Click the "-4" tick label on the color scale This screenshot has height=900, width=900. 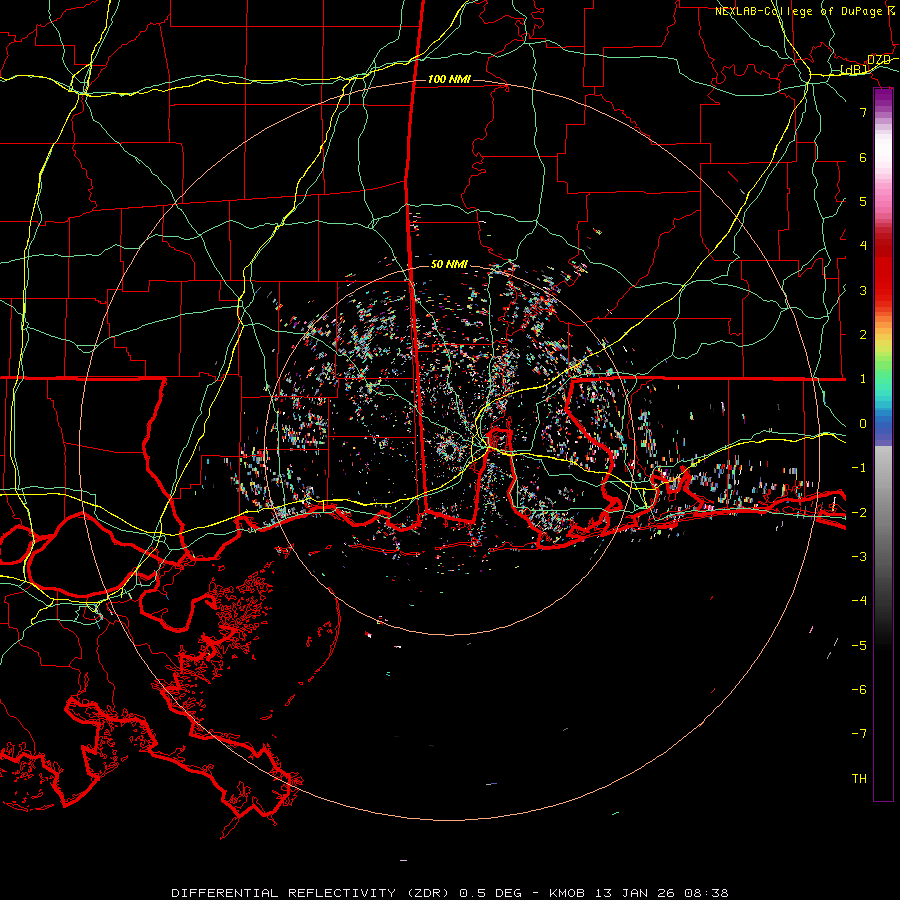pos(859,600)
